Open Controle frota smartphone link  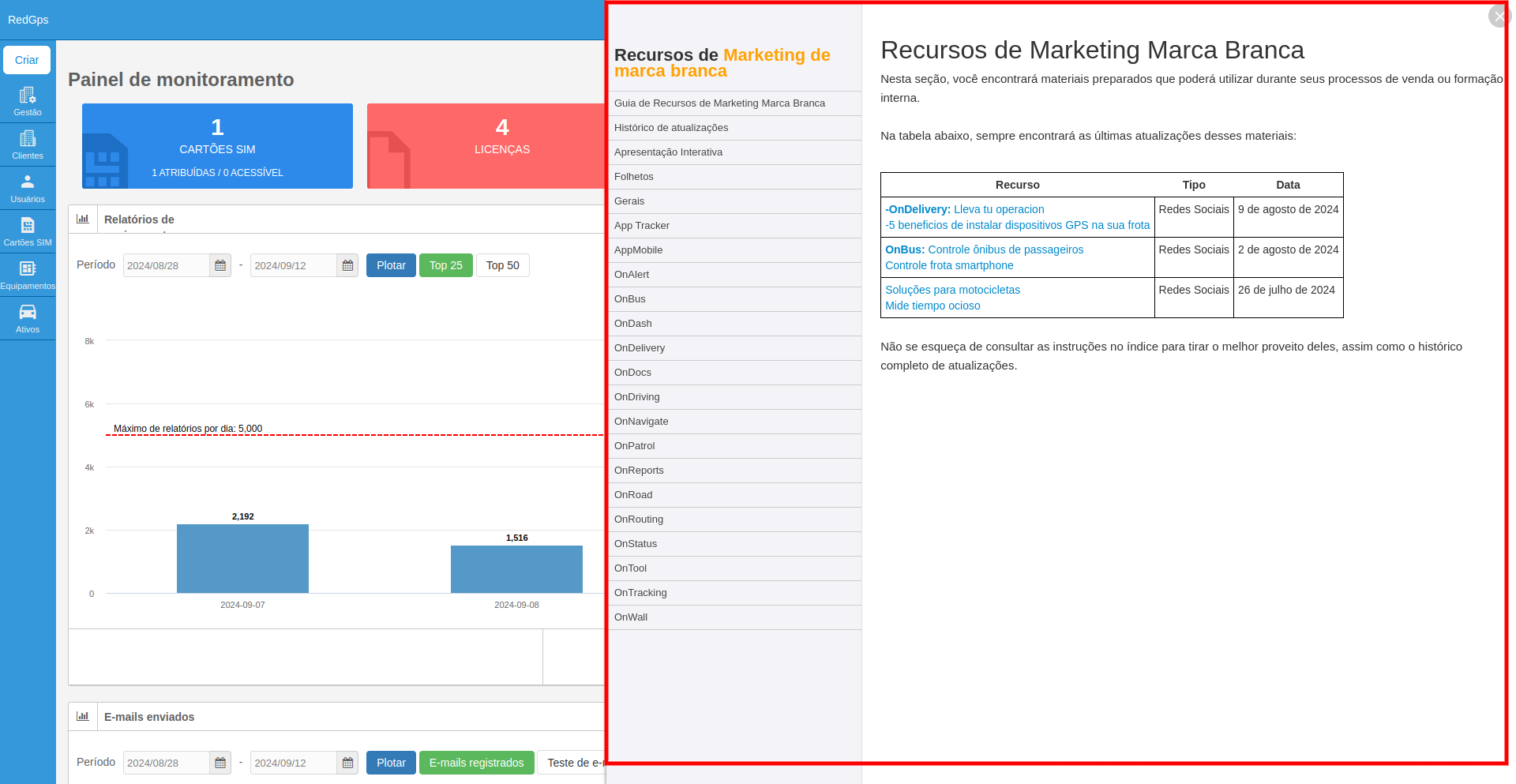pyautogui.click(x=949, y=265)
